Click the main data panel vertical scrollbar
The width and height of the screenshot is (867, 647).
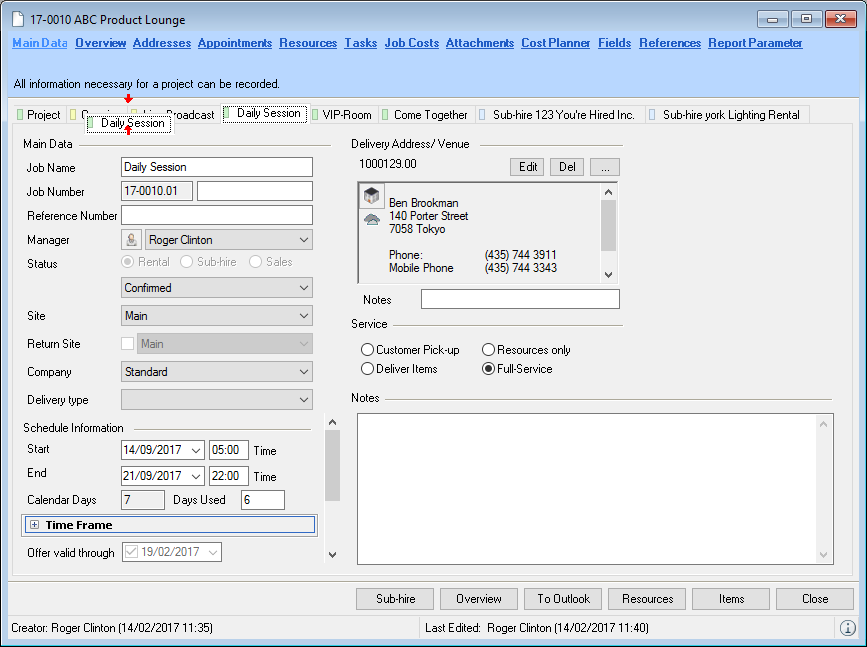click(x=333, y=465)
